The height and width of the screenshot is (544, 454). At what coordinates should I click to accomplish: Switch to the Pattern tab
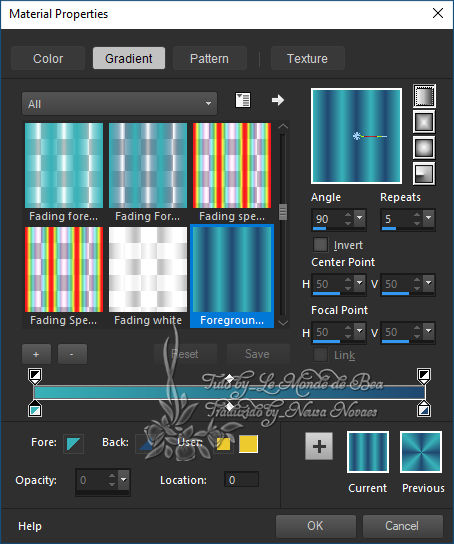click(x=209, y=58)
